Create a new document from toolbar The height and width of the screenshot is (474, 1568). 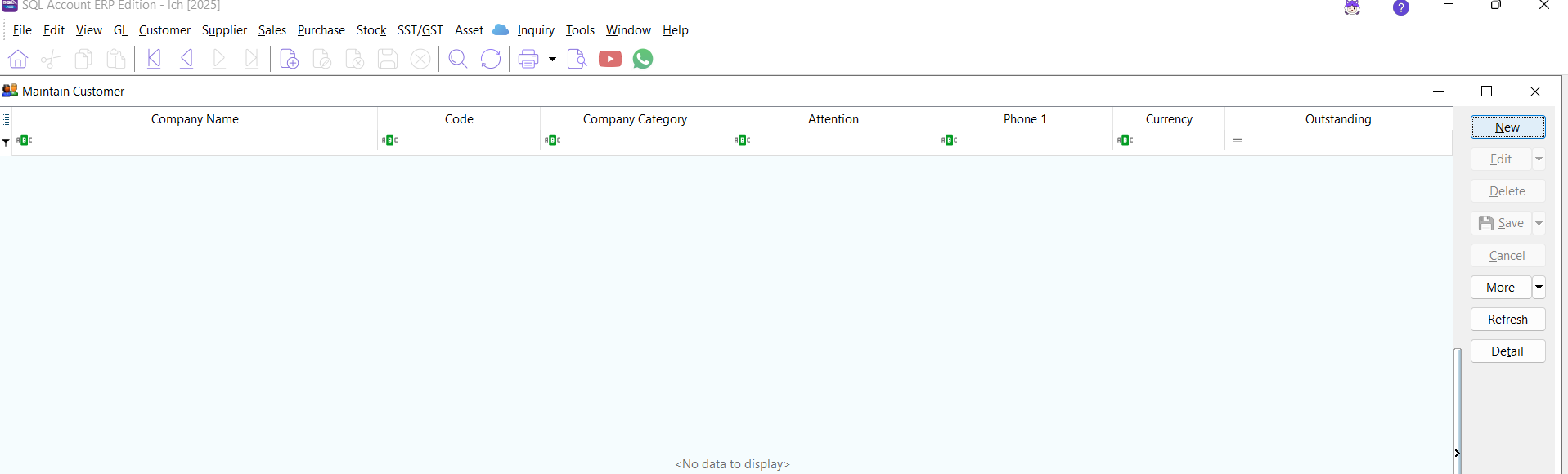[289, 59]
